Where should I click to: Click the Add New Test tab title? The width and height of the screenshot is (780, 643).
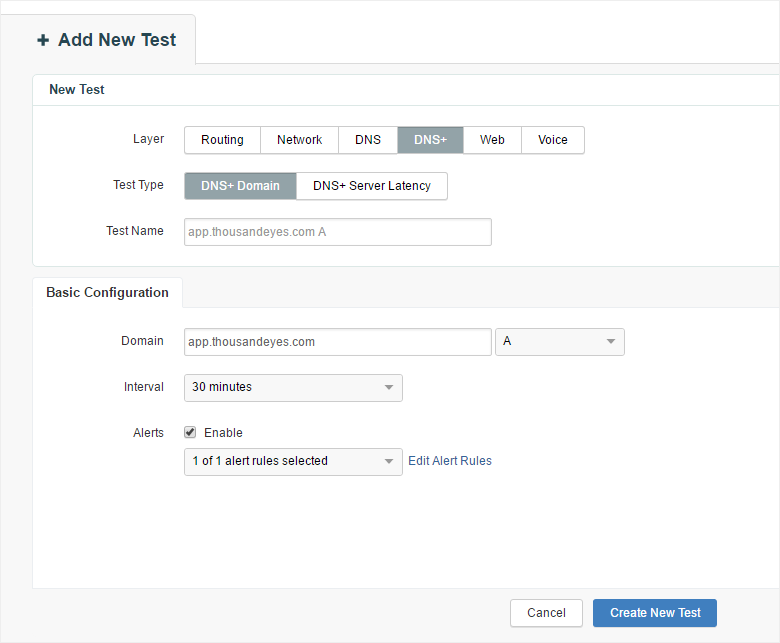pyautogui.click(x=116, y=41)
